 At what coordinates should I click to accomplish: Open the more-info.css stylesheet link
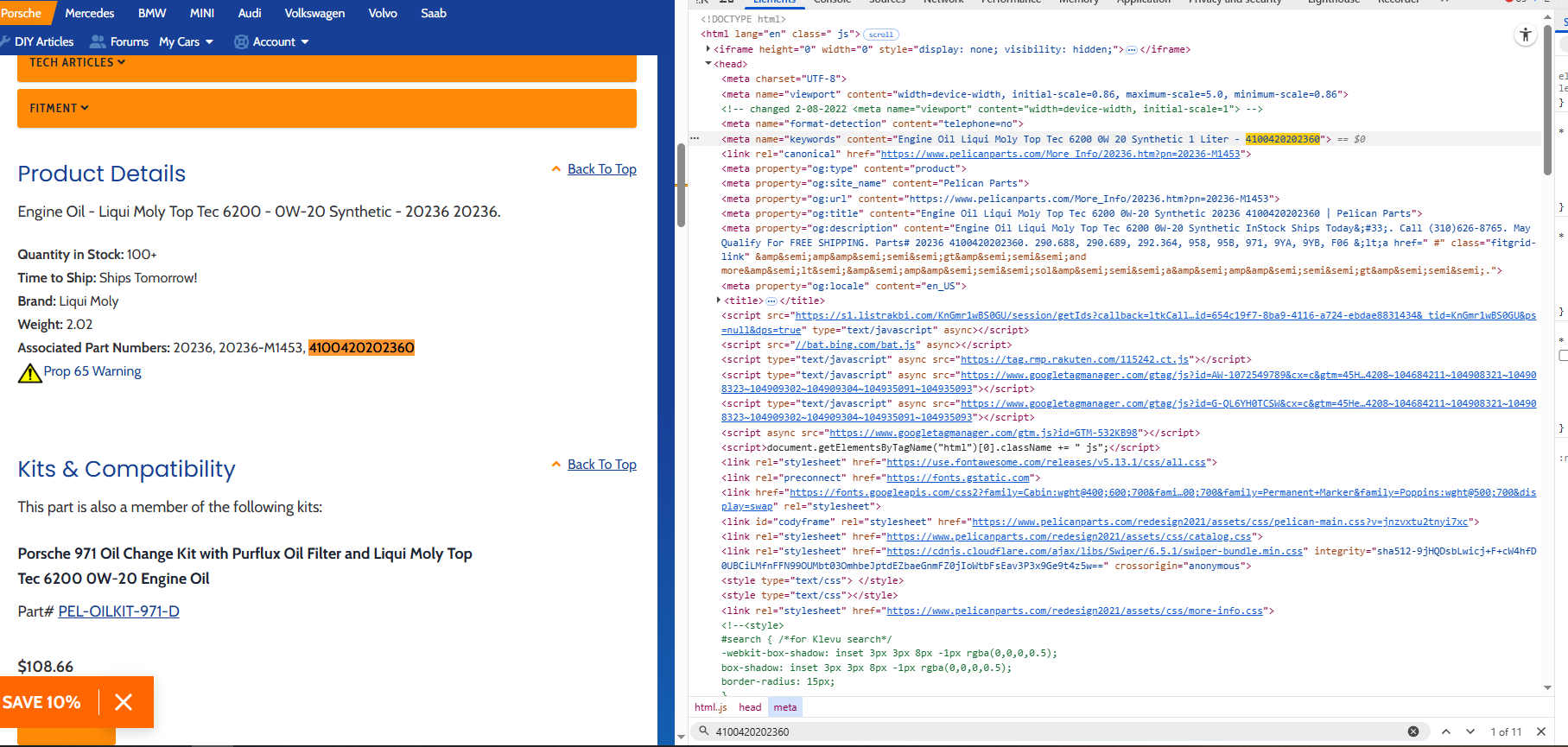tap(1075, 611)
